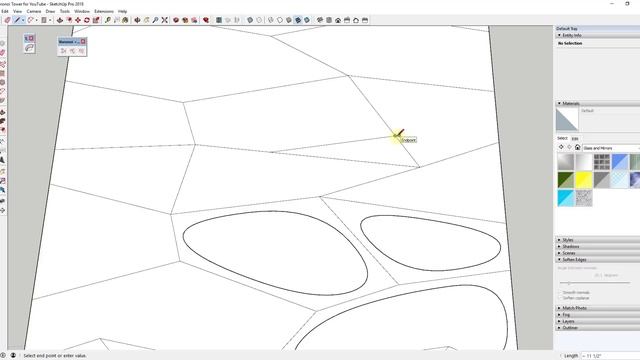Click the In Model home icon

(578, 147)
